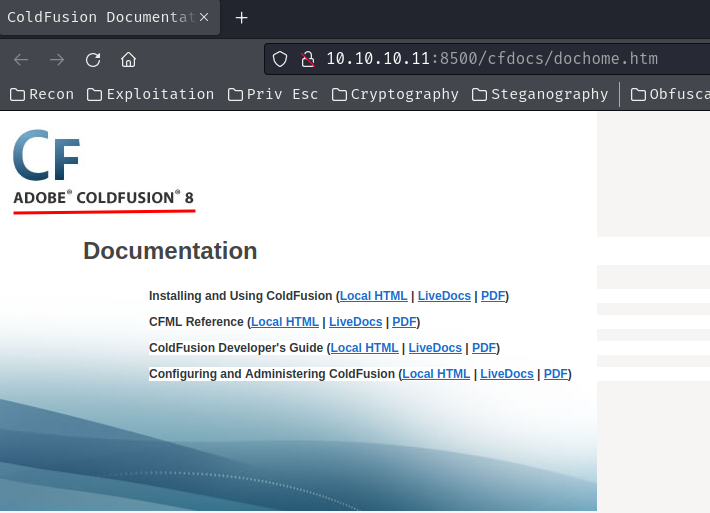Click the 'CFML Reference' label text
Image resolution: width=710 pixels, height=513 pixels.
(196, 322)
